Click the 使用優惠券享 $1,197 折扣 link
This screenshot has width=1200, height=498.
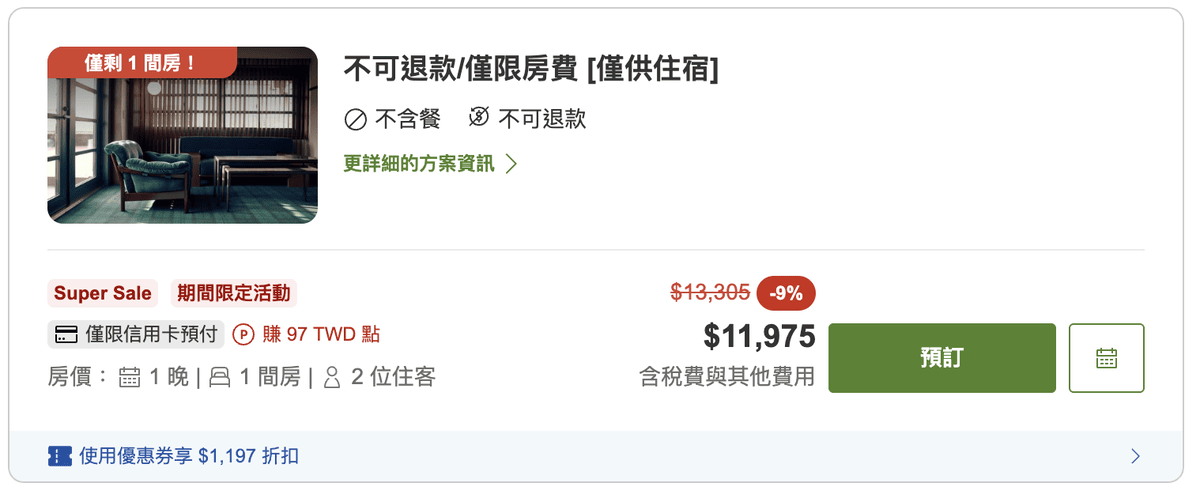(x=189, y=456)
